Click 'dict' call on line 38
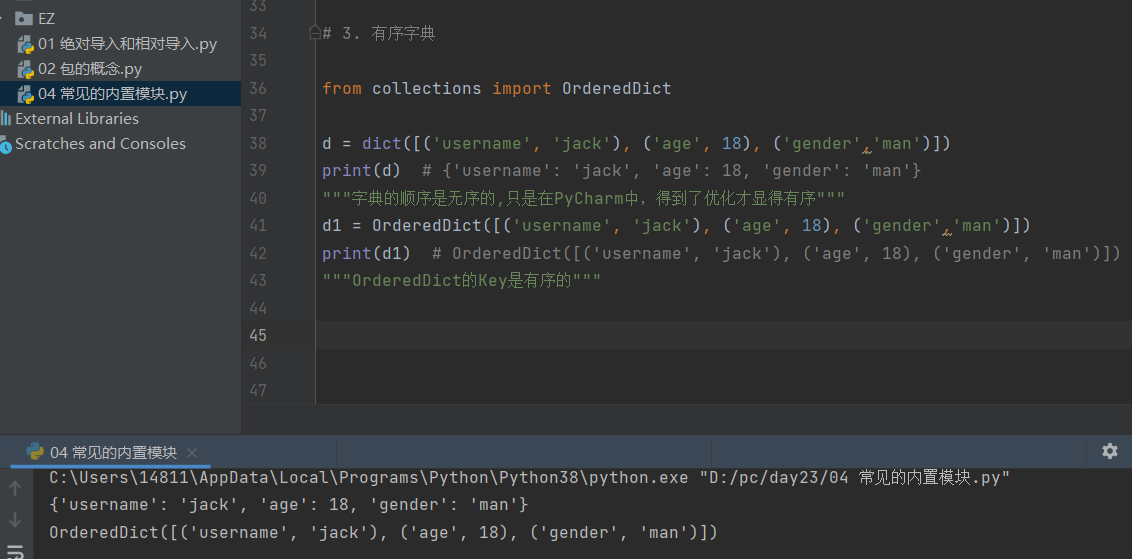Screen dimensions: 1132x559 (x=382, y=144)
